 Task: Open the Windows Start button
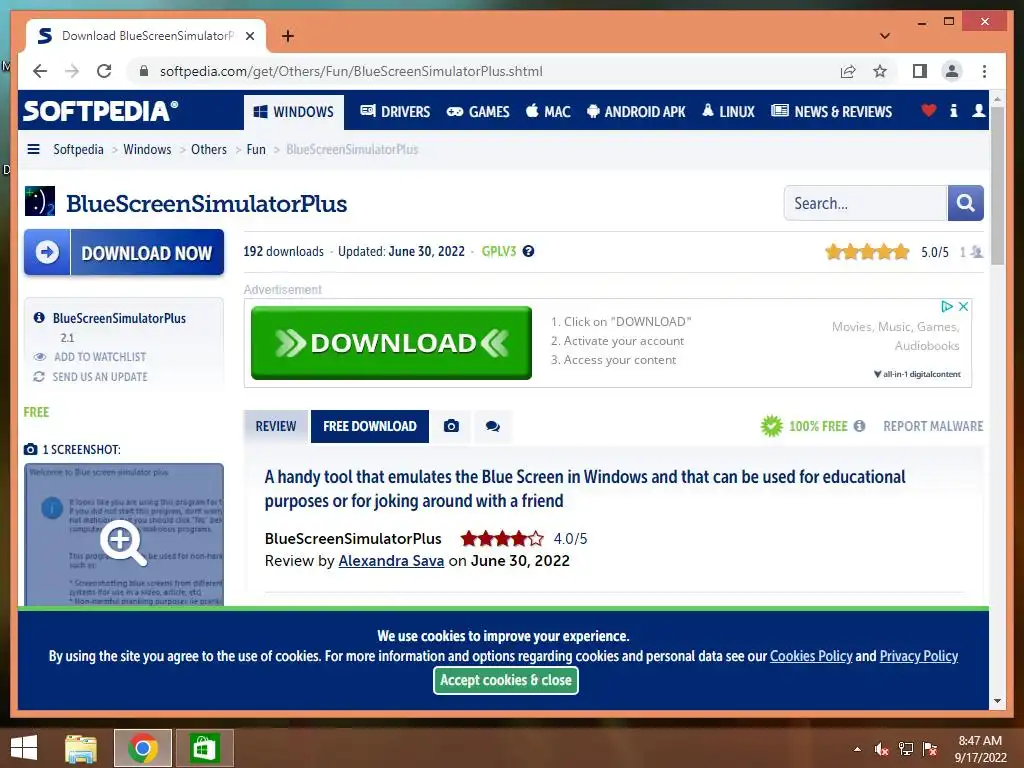25,748
